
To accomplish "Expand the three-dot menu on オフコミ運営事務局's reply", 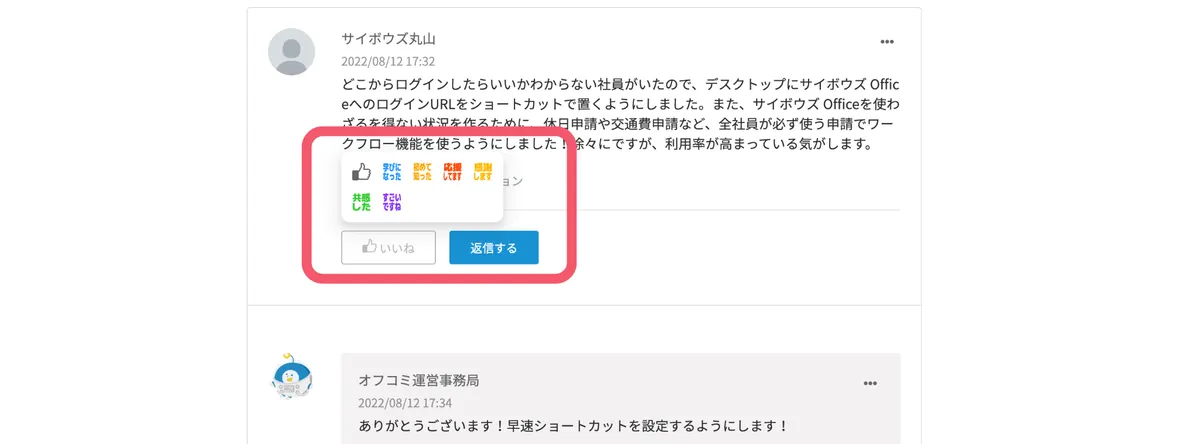I will point(870,383).
